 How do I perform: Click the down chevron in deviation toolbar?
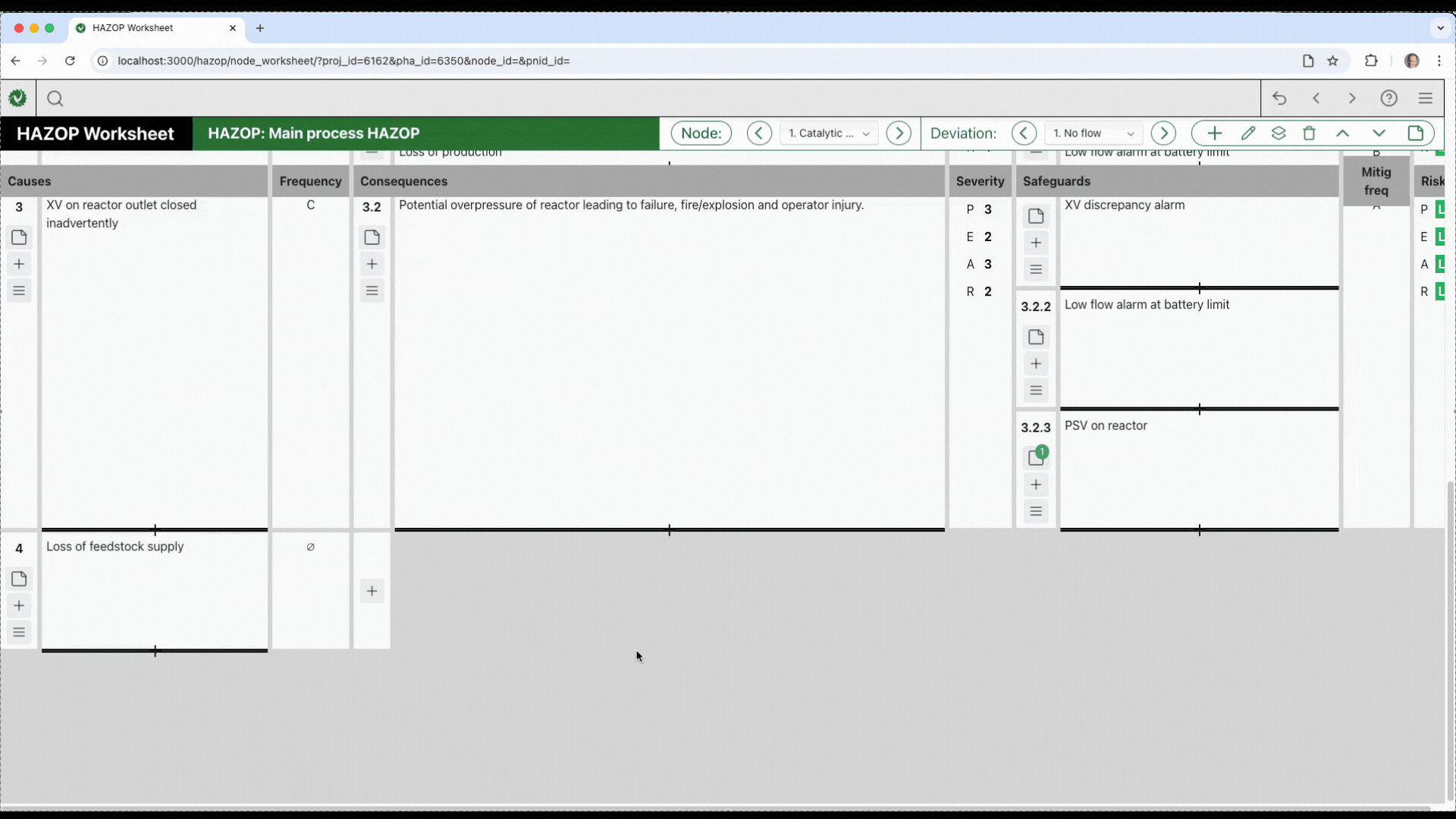coord(1379,133)
